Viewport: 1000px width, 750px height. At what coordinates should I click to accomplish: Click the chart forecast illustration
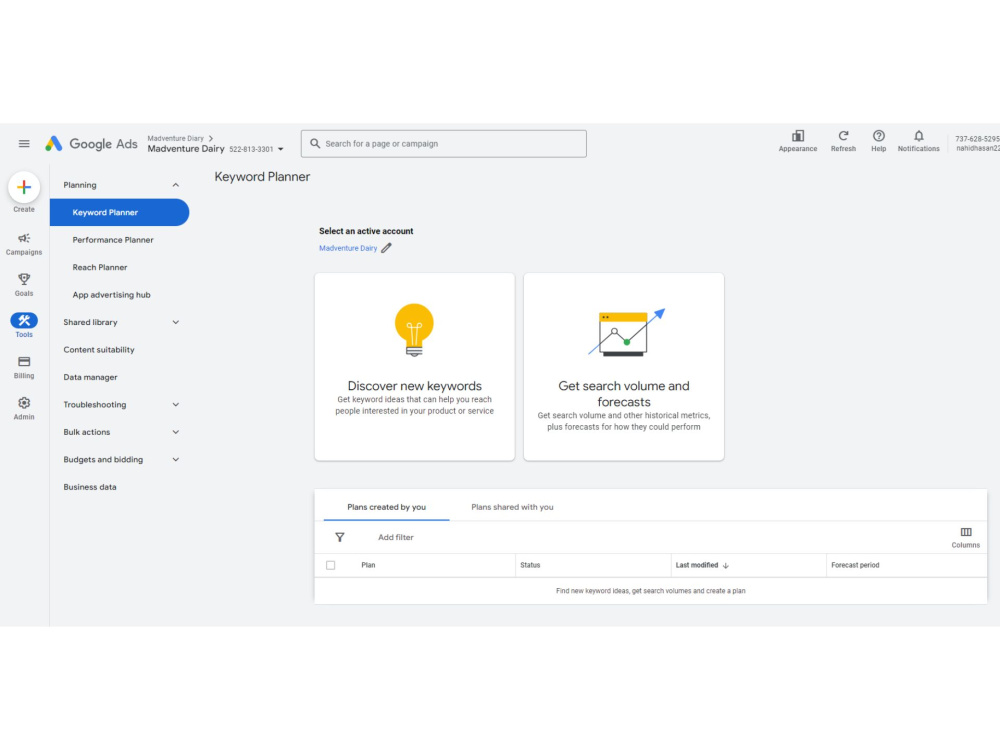(x=626, y=332)
